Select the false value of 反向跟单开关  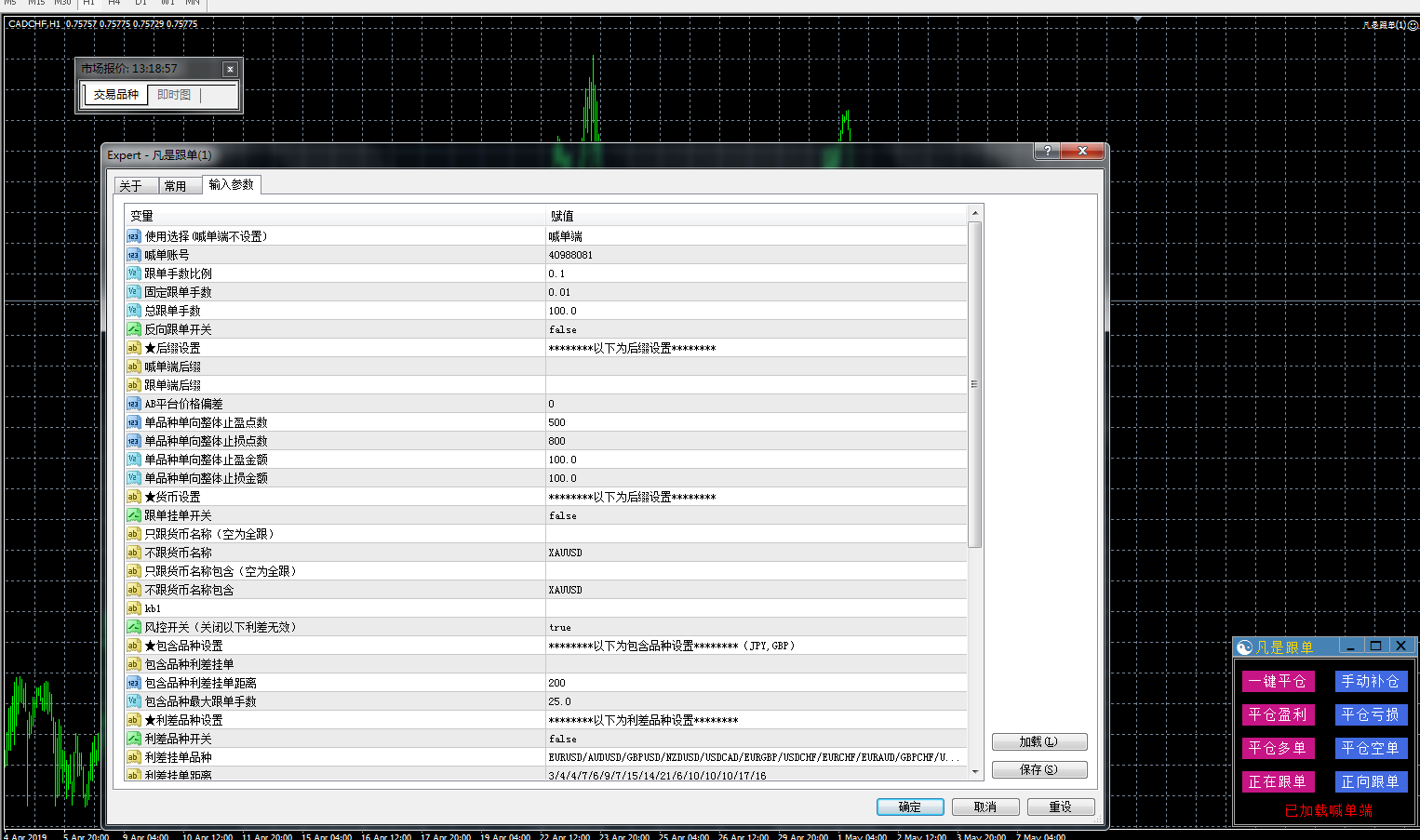click(562, 329)
